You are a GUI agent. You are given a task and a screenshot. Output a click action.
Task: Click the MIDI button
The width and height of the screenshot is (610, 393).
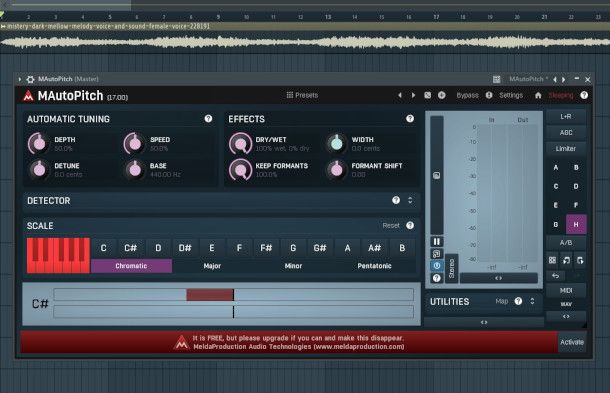tap(566, 291)
